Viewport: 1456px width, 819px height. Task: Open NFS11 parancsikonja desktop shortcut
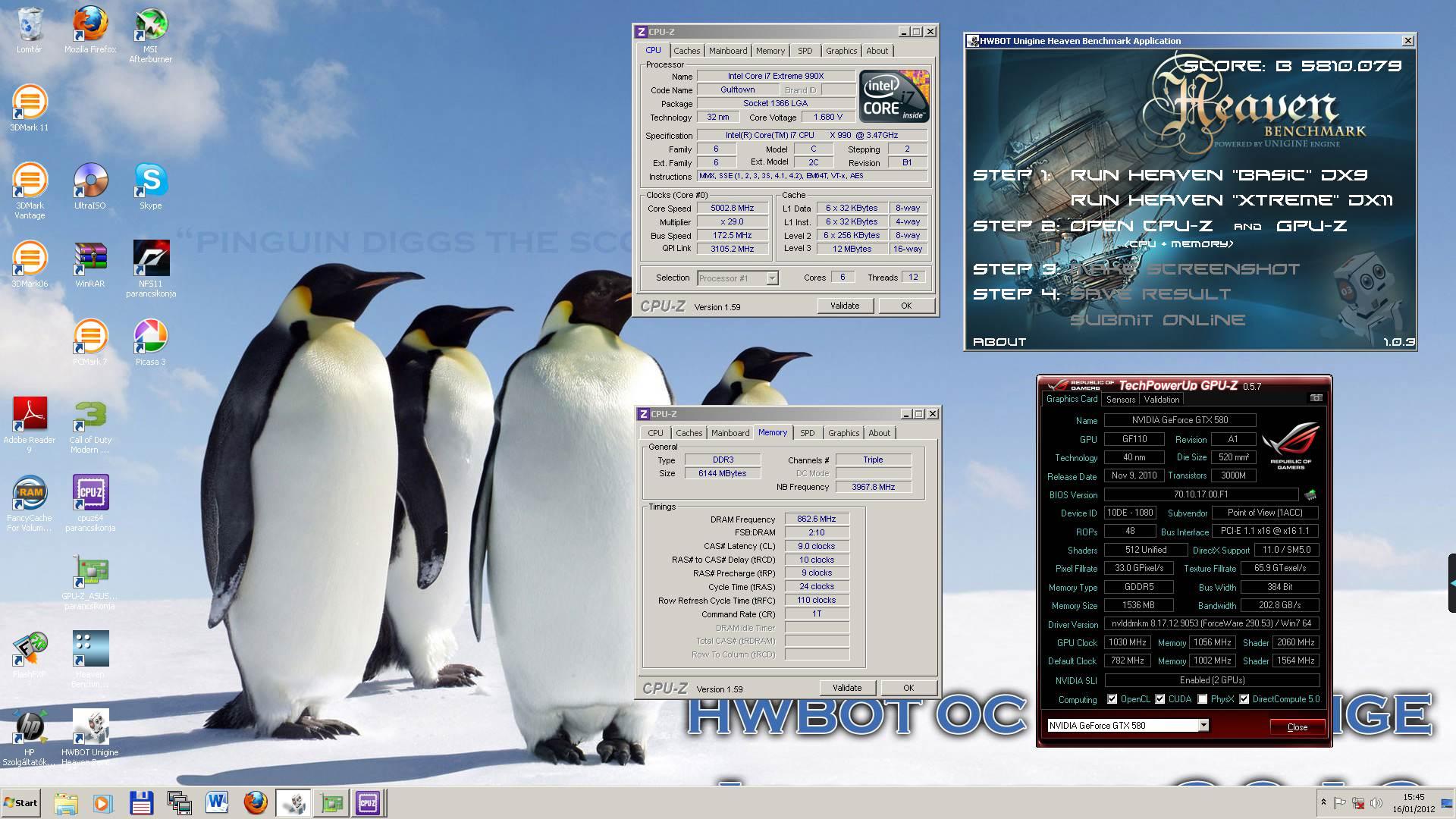[150, 269]
